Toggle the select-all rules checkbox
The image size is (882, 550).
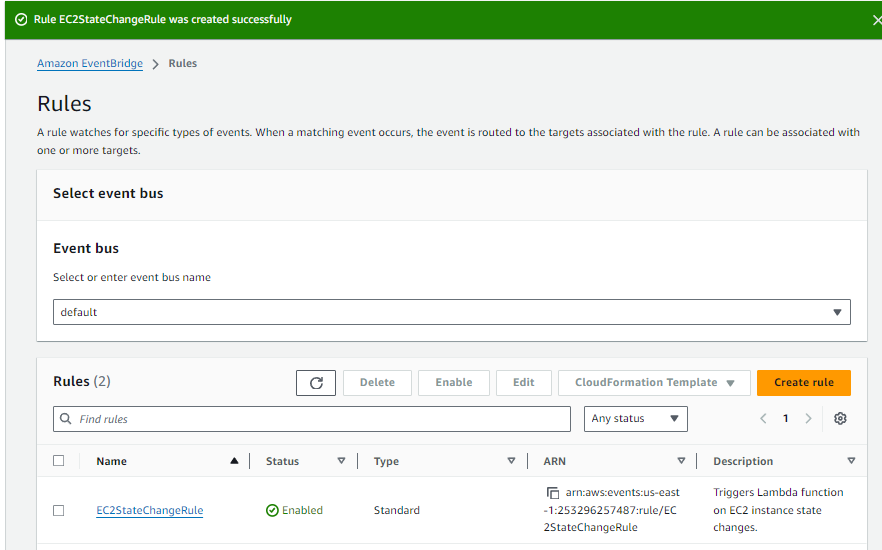point(58,461)
